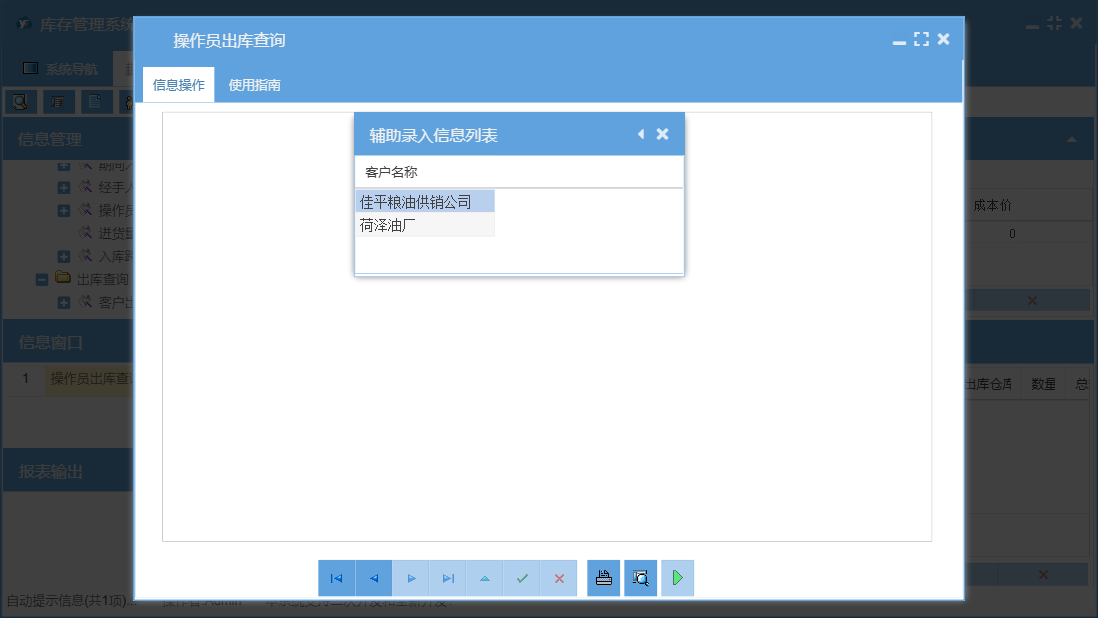Close the 辅助录入信息列表 popup
The height and width of the screenshot is (618, 1098).
[662, 134]
